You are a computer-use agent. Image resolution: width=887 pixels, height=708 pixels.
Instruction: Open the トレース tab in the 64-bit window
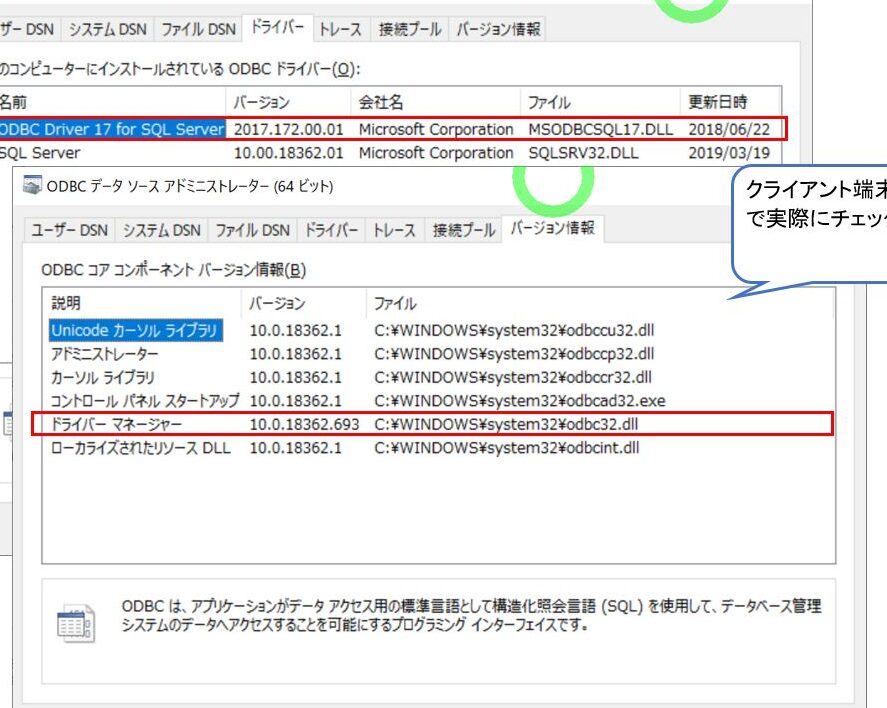[393, 230]
